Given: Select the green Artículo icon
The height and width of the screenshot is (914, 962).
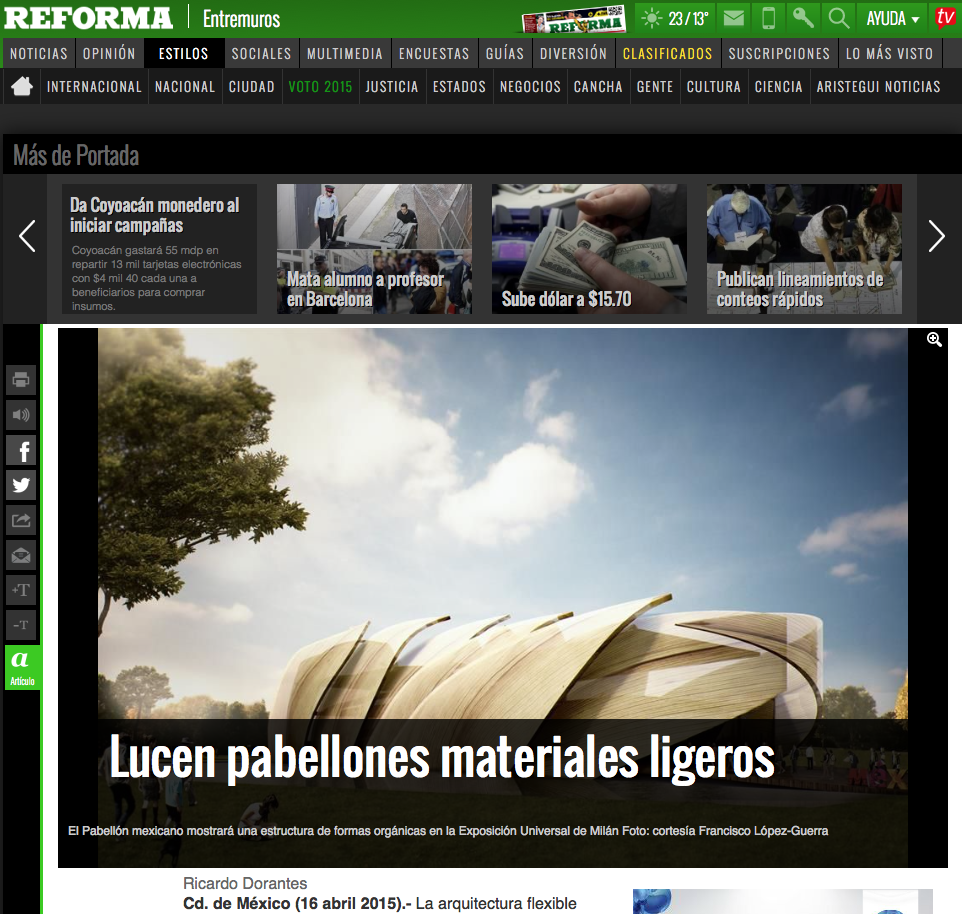Looking at the screenshot, I should (x=22, y=667).
